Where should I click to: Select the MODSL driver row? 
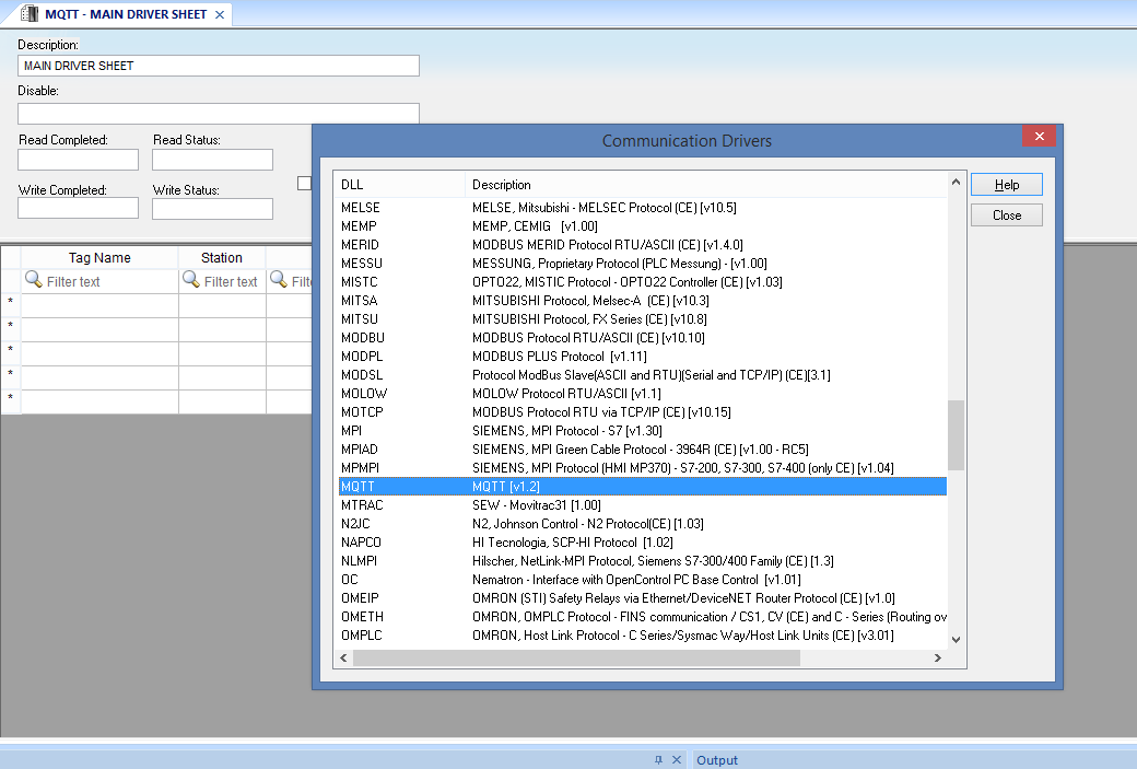[642, 375]
